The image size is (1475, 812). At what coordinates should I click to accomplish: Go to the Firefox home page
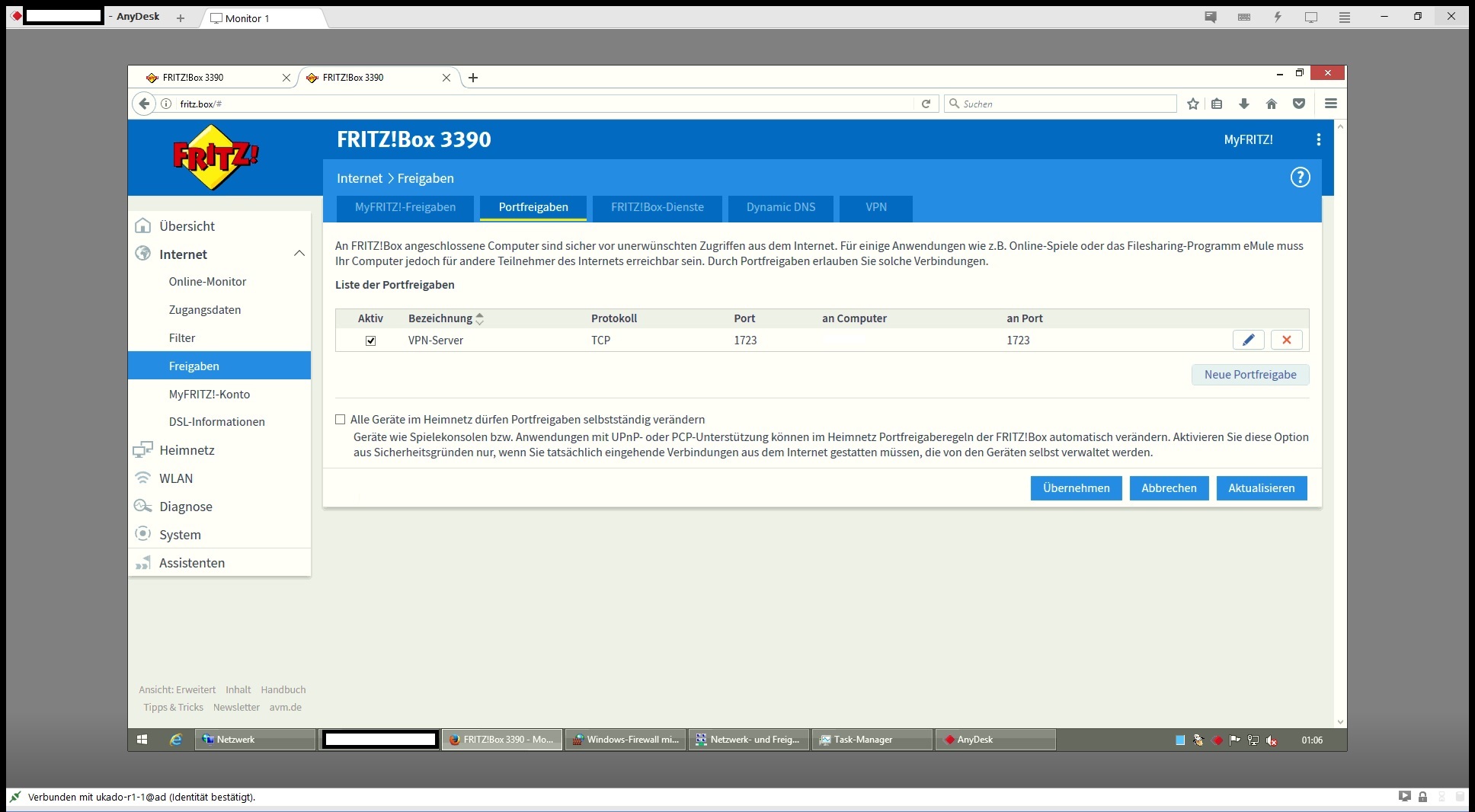click(x=1272, y=104)
